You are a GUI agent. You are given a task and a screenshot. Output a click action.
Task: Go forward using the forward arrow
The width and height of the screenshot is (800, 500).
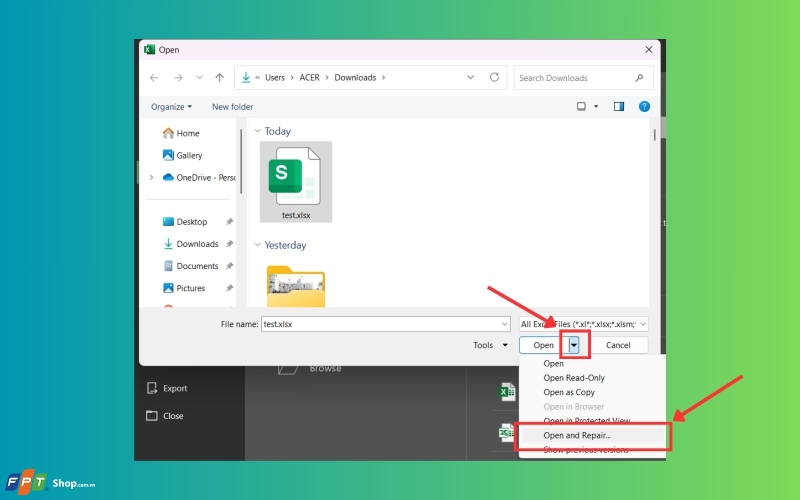click(178, 78)
